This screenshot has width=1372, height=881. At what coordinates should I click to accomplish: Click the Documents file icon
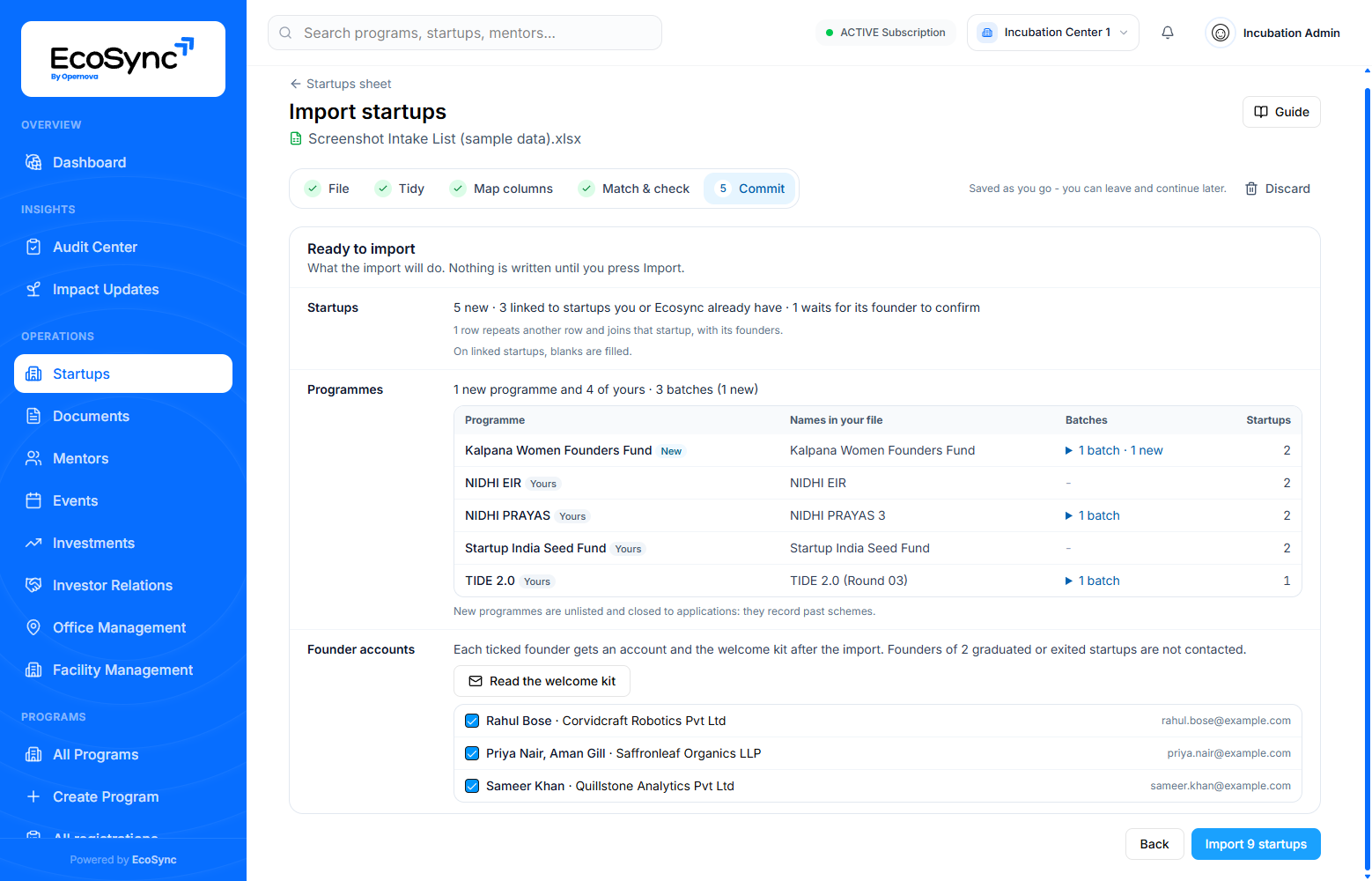[x=33, y=416]
